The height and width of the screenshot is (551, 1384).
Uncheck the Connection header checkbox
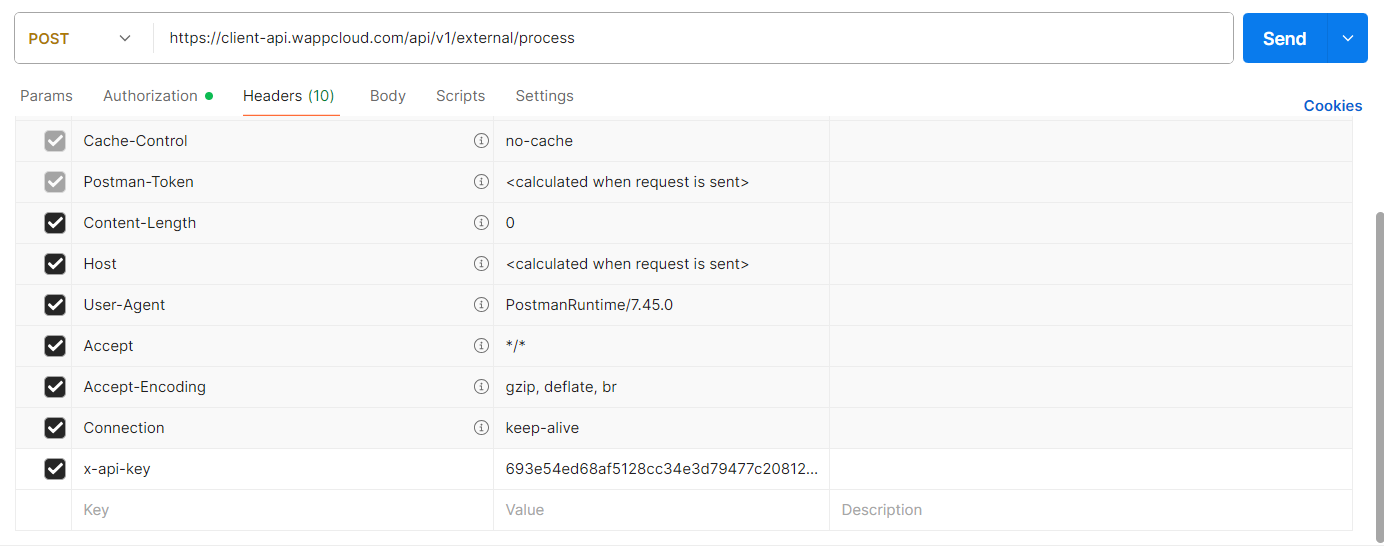(55, 428)
